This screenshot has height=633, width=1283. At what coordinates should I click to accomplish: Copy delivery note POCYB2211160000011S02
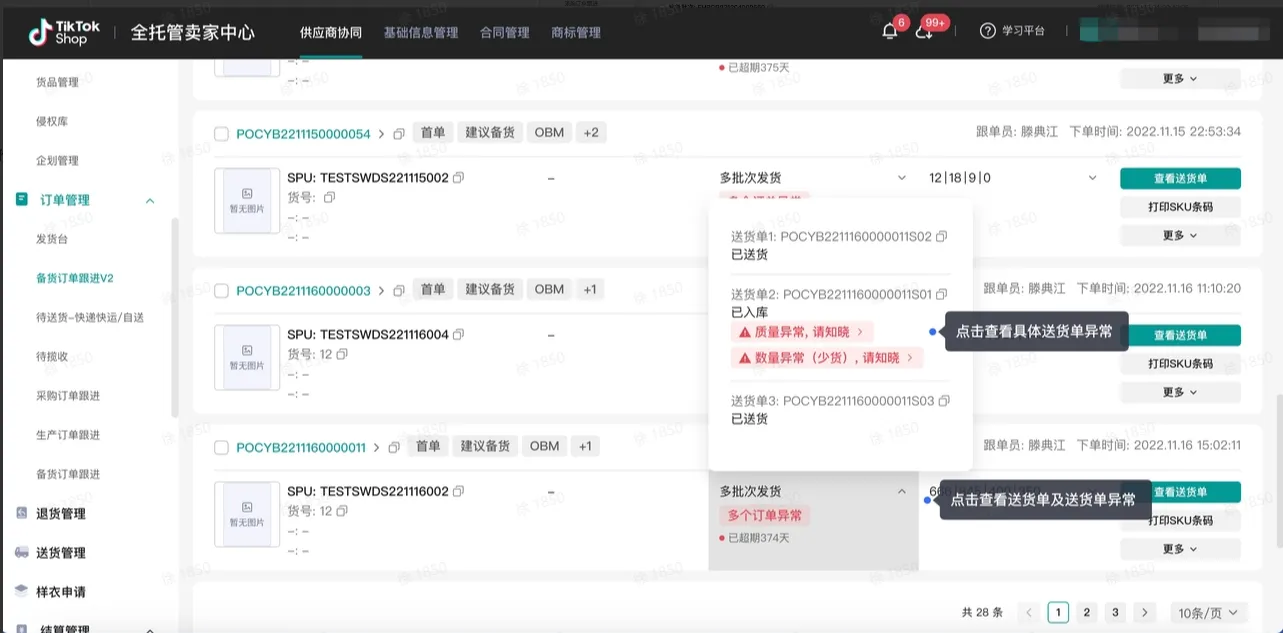(941, 237)
